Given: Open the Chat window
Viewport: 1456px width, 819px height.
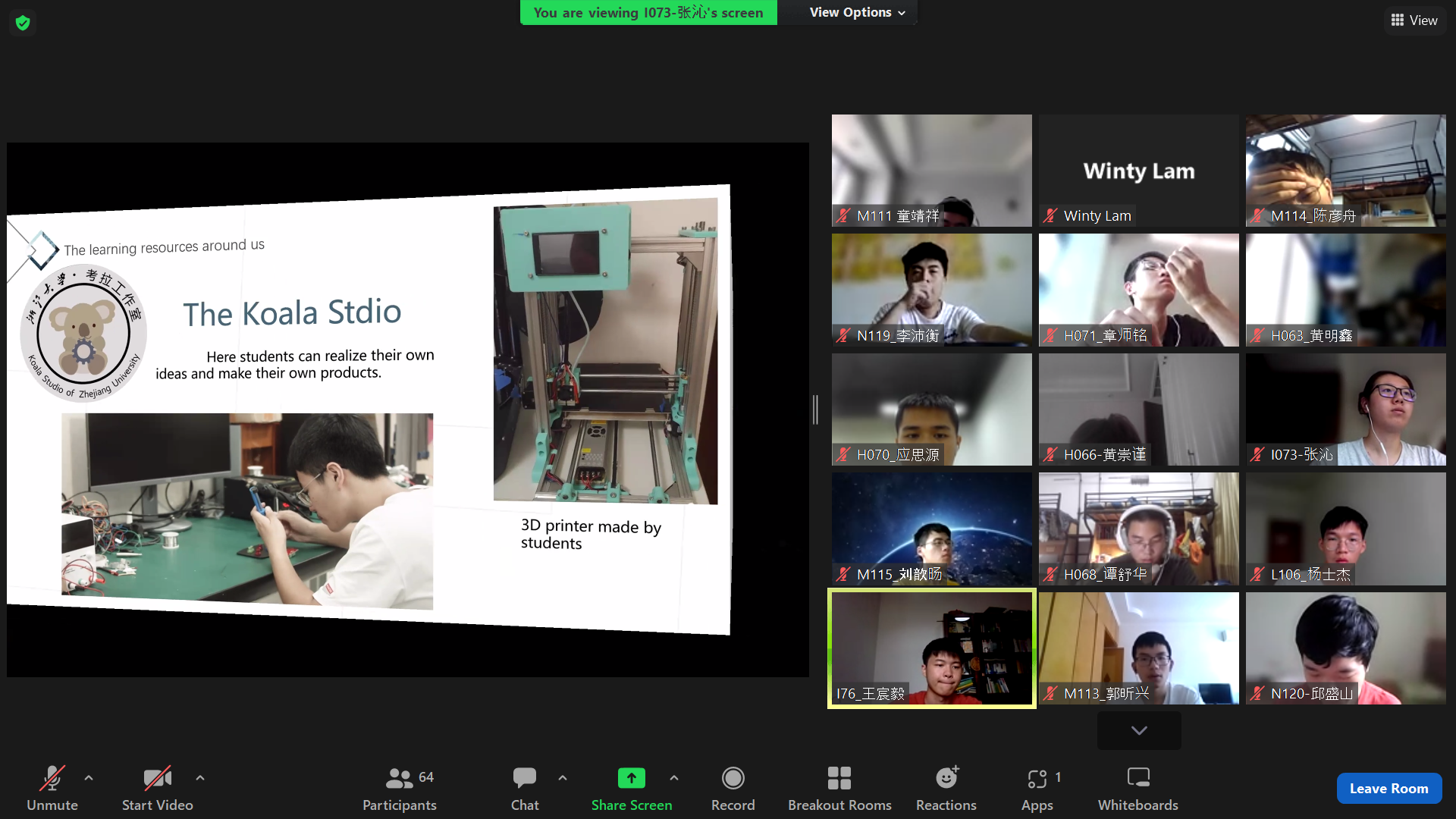Looking at the screenshot, I should tap(524, 789).
